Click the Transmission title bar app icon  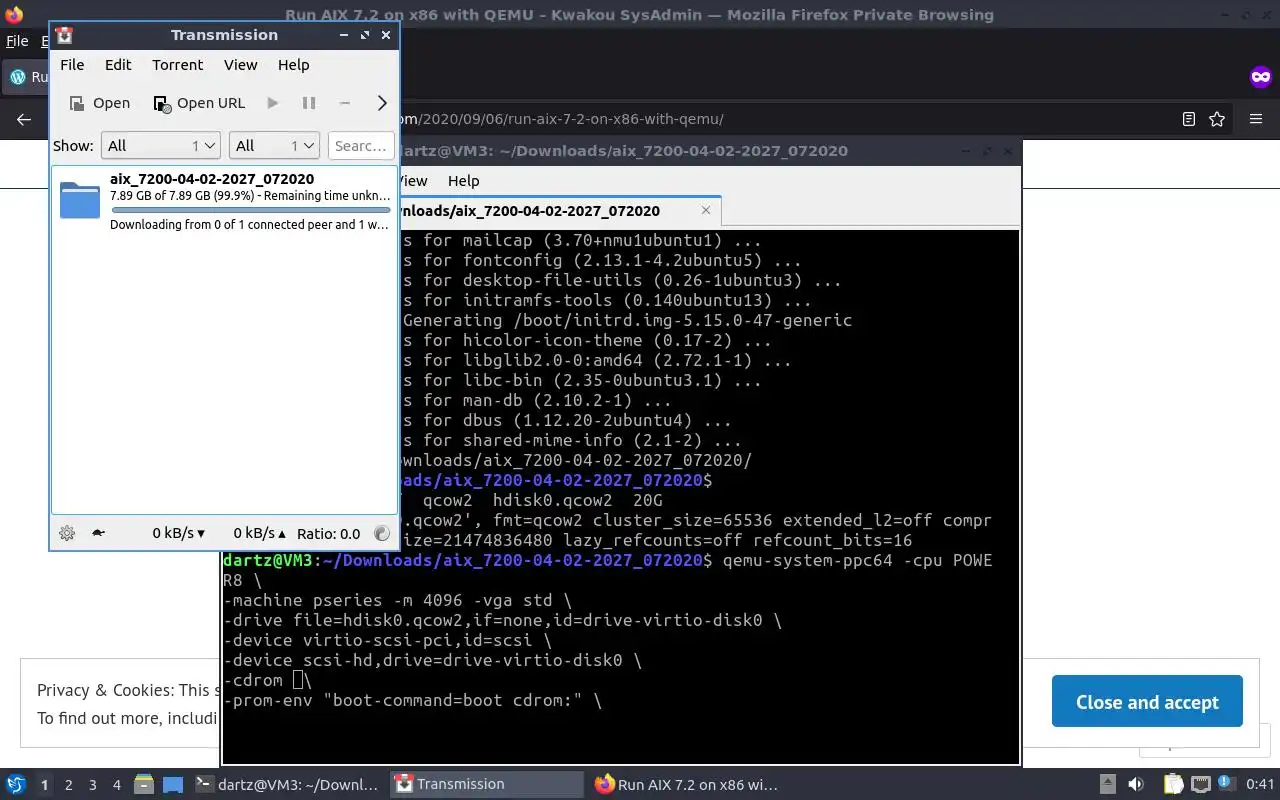pyautogui.click(x=64, y=35)
